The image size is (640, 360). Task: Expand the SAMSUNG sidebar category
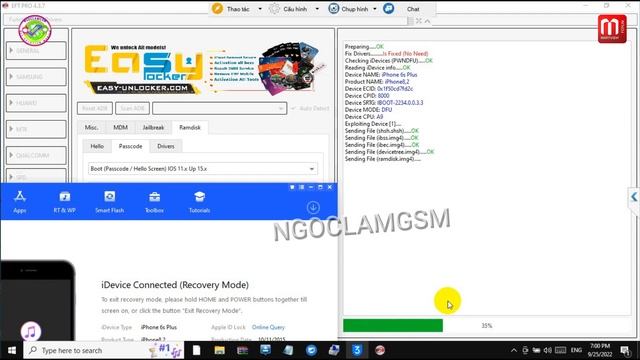coord(36,77)
